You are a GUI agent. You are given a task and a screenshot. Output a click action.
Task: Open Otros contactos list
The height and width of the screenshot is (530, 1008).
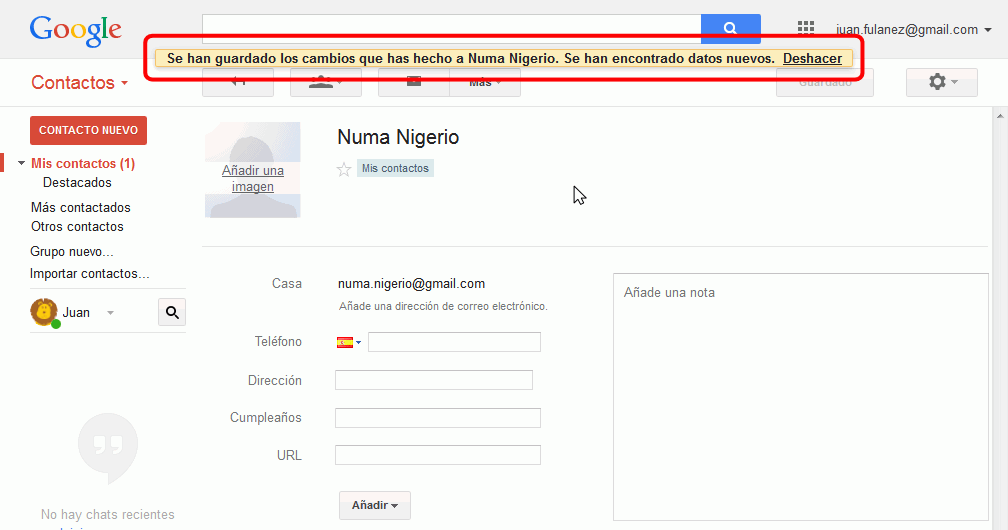tap(77, 226)
